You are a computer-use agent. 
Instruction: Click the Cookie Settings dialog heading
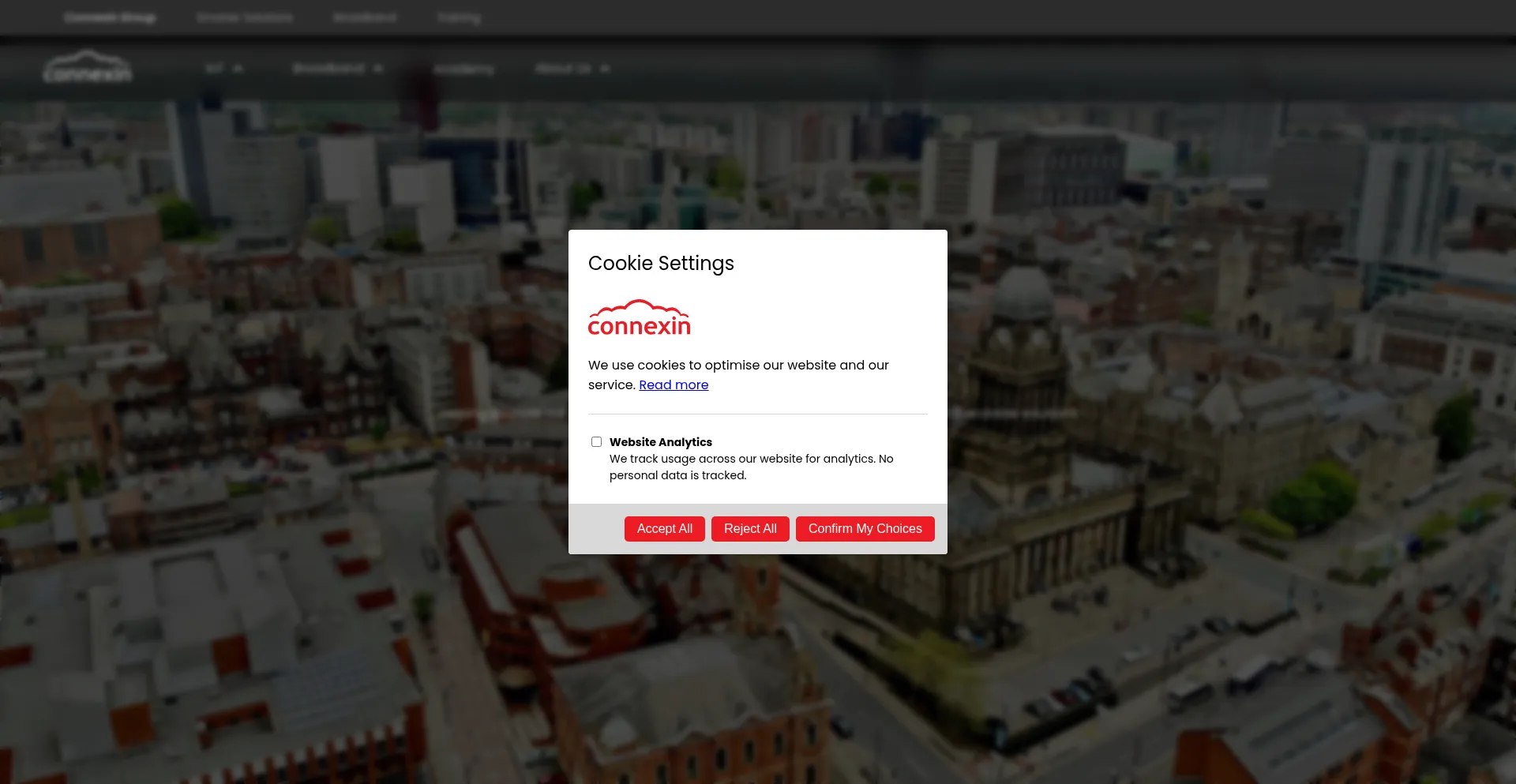point(661,264)
